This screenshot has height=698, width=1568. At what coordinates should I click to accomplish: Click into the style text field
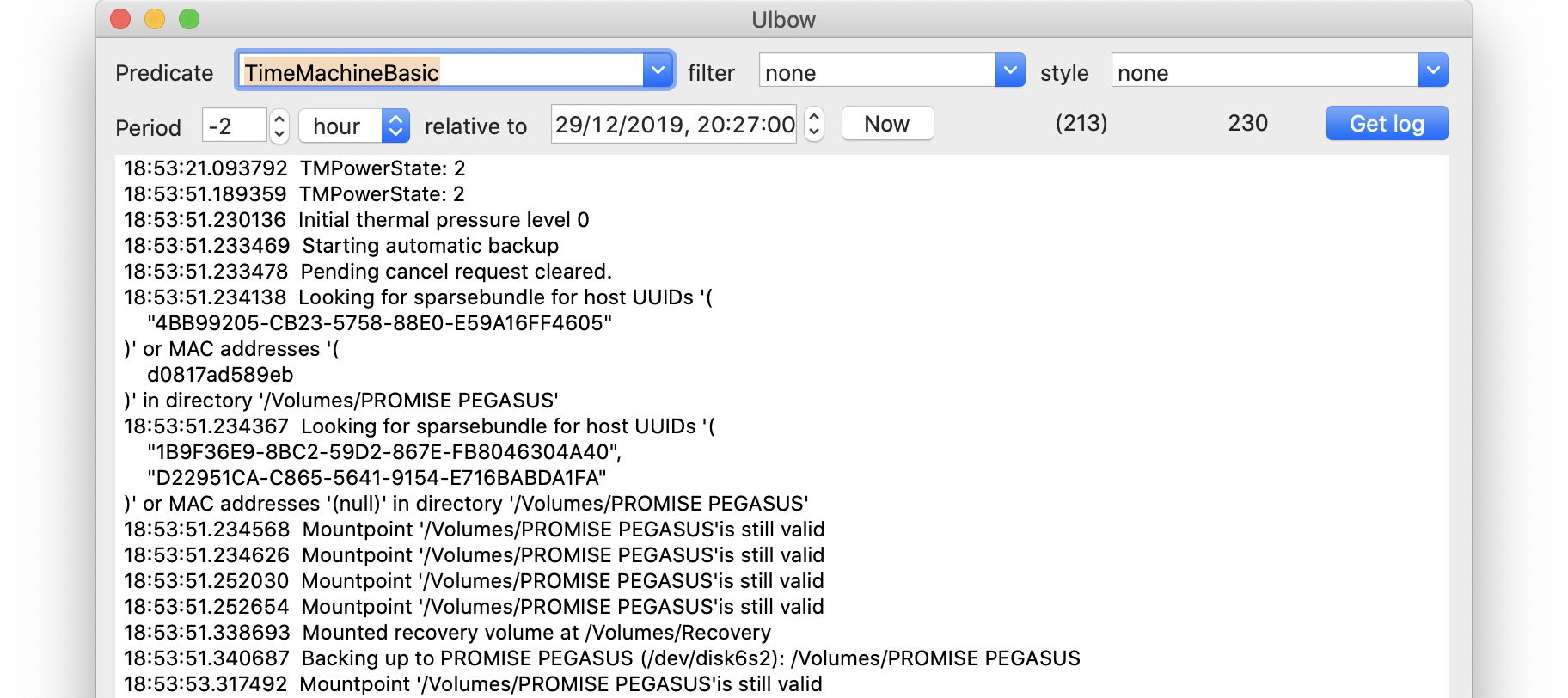pyautogui.click(x=1264, y=72)
